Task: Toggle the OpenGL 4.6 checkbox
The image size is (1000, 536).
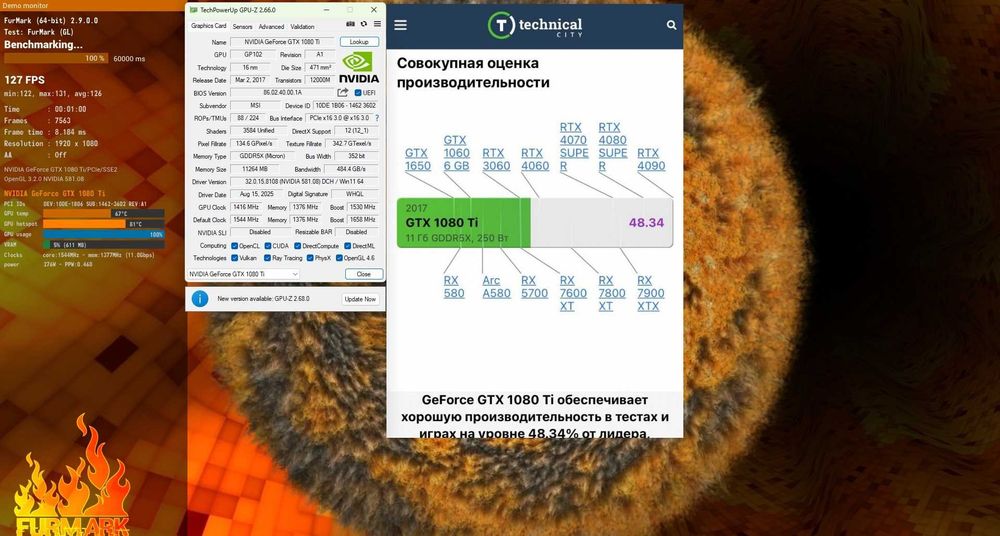Action: pos(339,258)
